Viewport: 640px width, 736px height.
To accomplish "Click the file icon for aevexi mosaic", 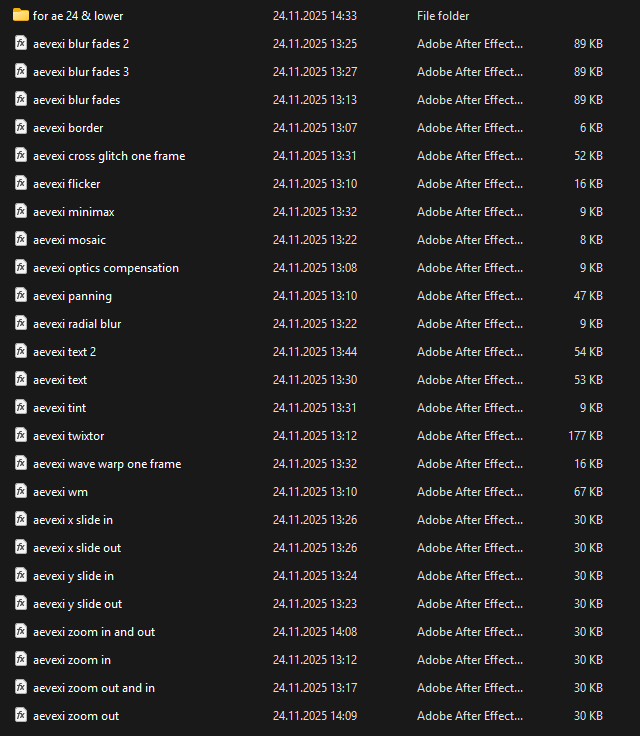I will 21,240.
